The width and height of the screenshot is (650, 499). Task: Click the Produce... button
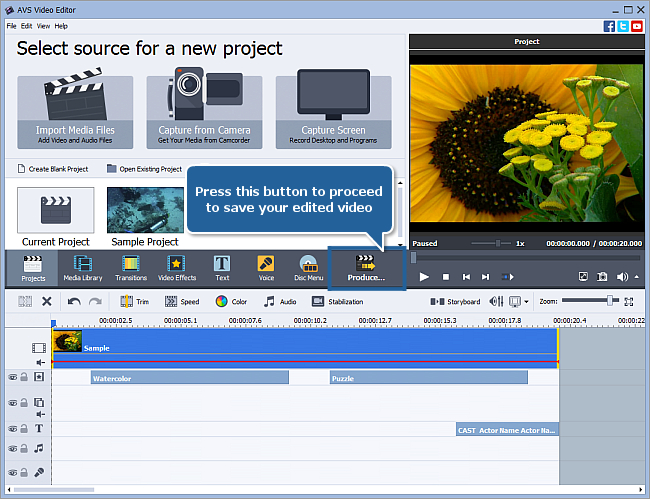(366, 269)
